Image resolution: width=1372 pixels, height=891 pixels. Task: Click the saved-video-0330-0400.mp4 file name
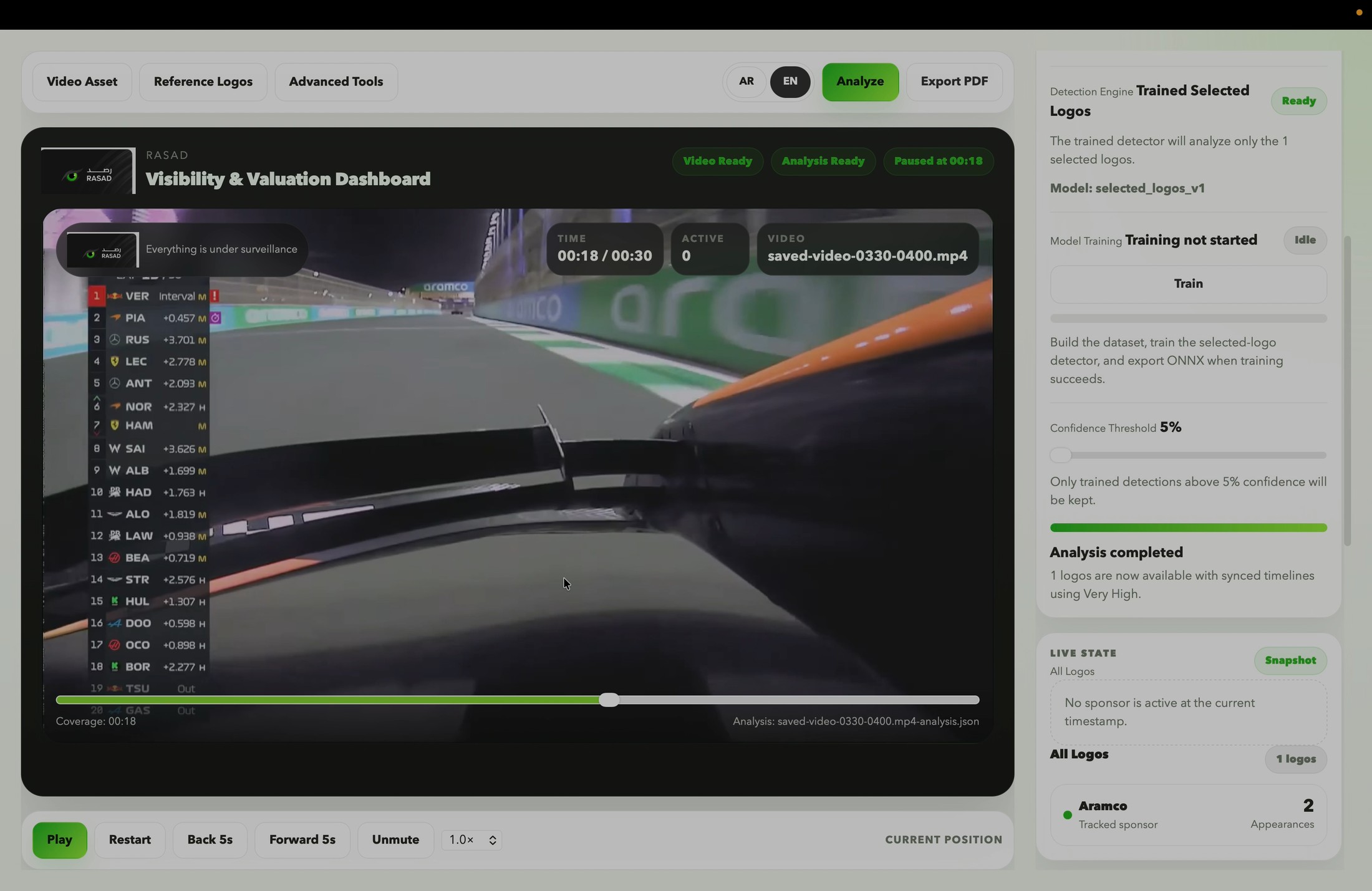(867, 256)
